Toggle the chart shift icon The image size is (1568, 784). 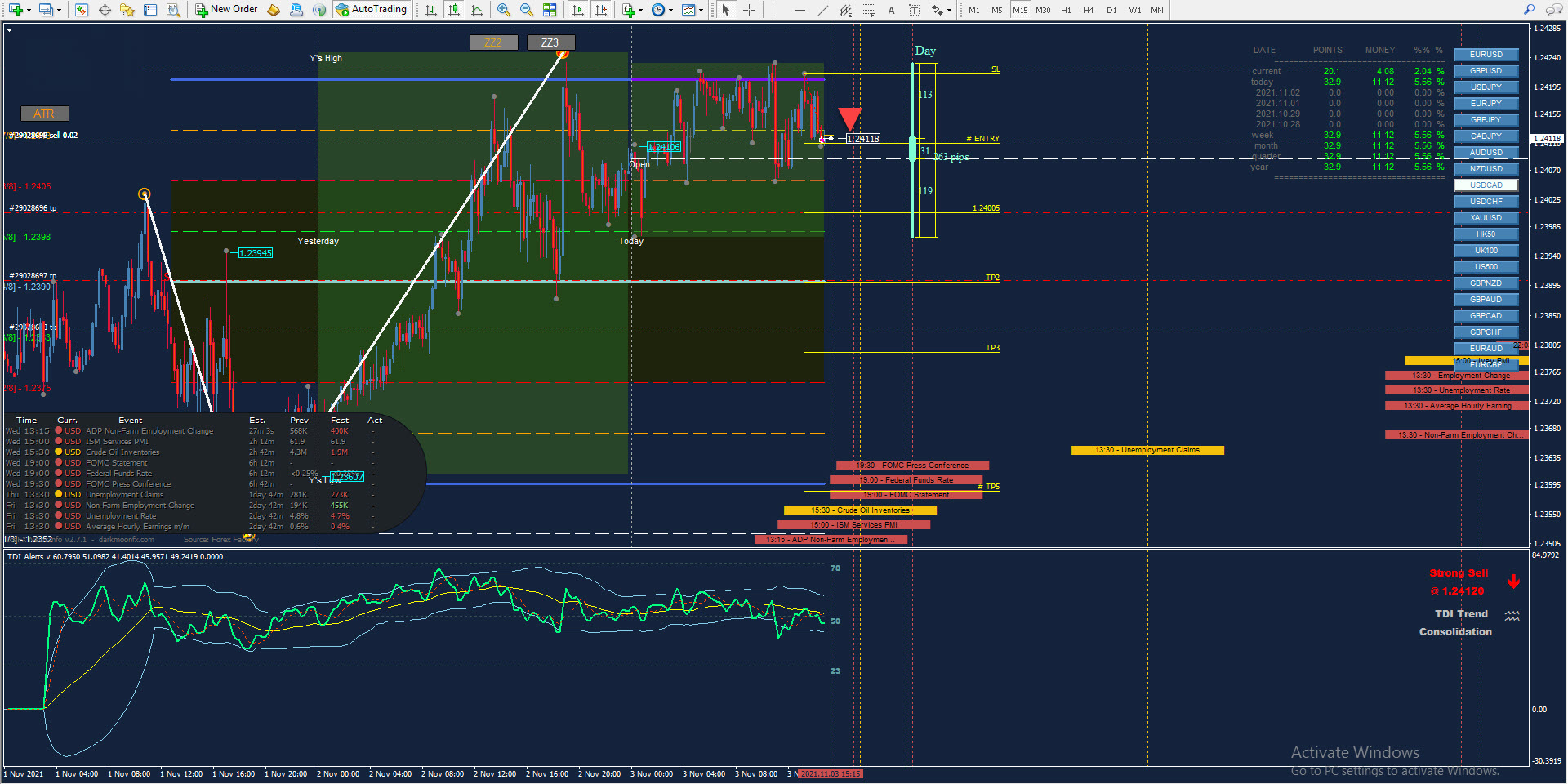(x=601, y=10)
